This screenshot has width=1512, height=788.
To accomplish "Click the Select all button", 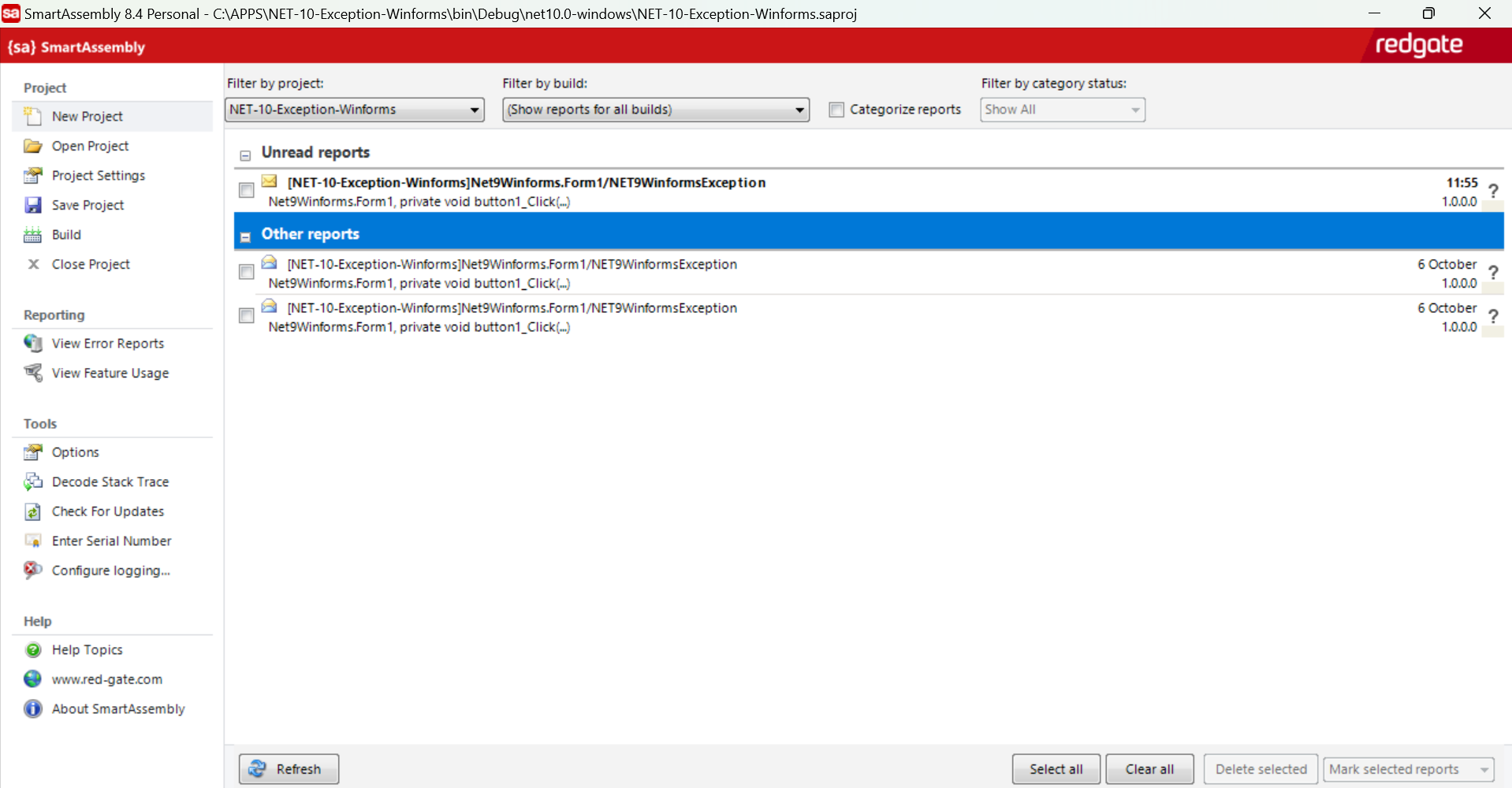I will coord(1056,769).
